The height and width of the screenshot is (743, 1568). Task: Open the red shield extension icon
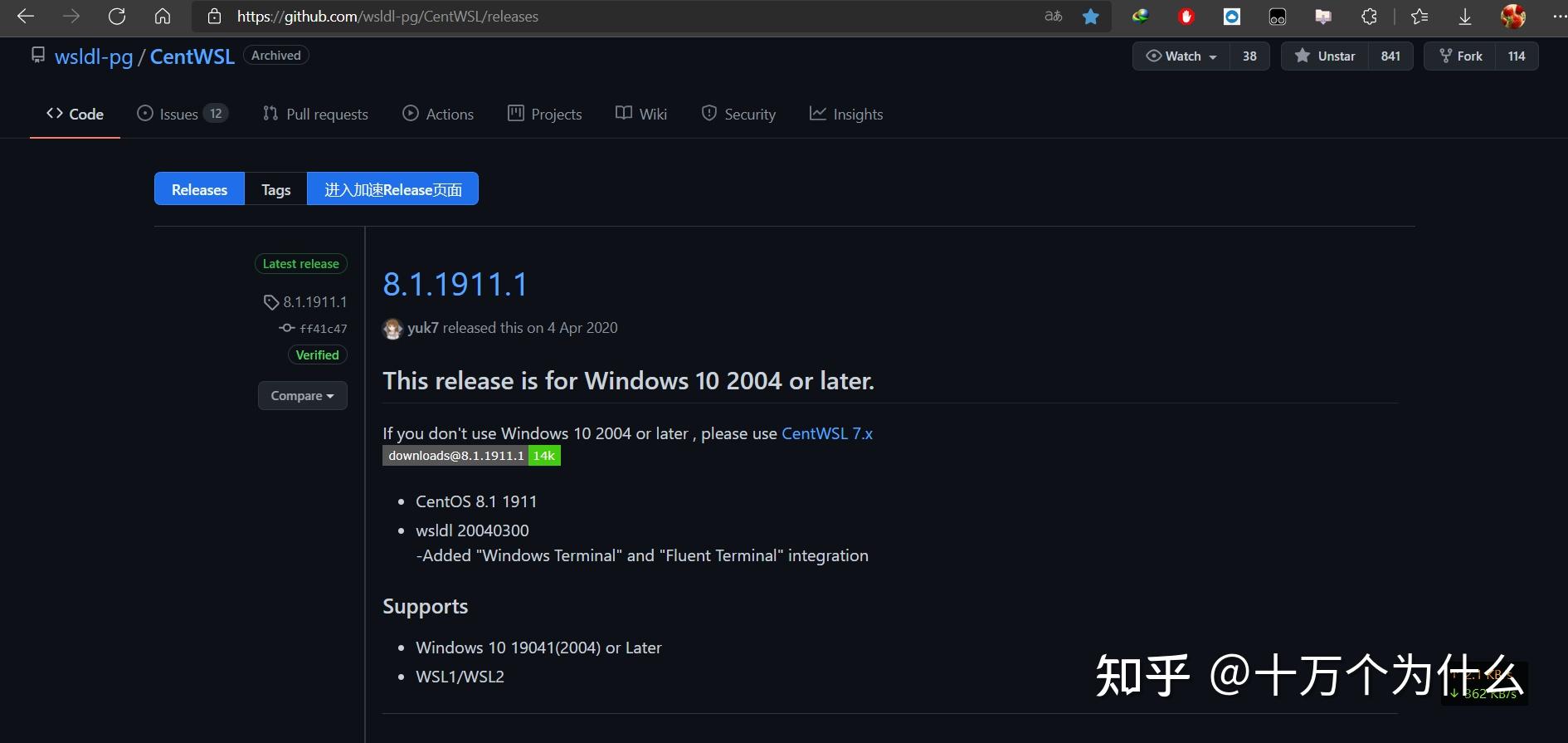tap(1186, 16)
